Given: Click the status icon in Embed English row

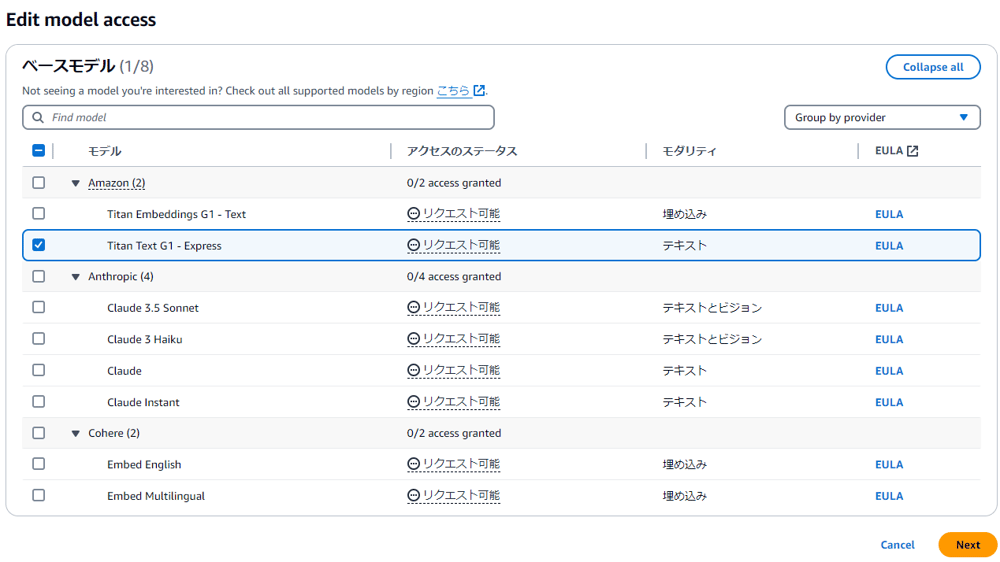Looking at the screenshot, I should (413, 464).
